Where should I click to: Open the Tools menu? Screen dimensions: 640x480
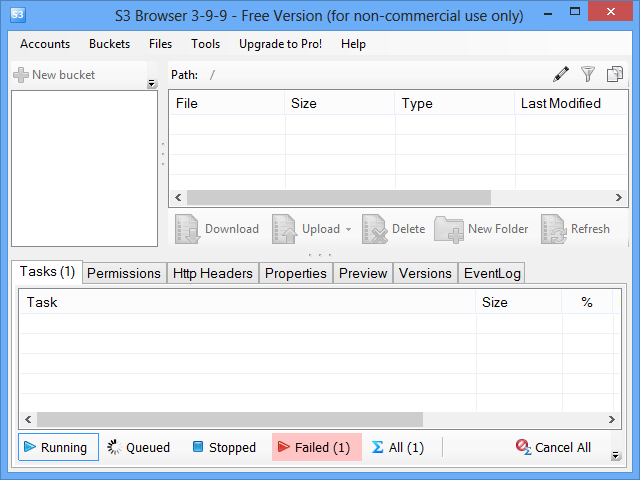tap(205, 44)
